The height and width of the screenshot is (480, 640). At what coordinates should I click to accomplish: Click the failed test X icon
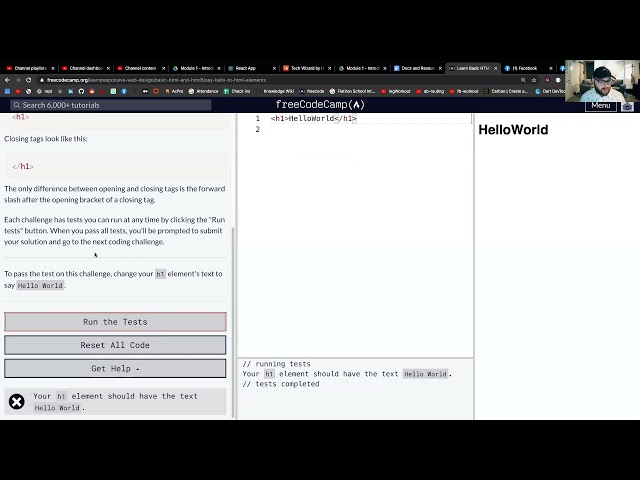(x=17, y=402)
